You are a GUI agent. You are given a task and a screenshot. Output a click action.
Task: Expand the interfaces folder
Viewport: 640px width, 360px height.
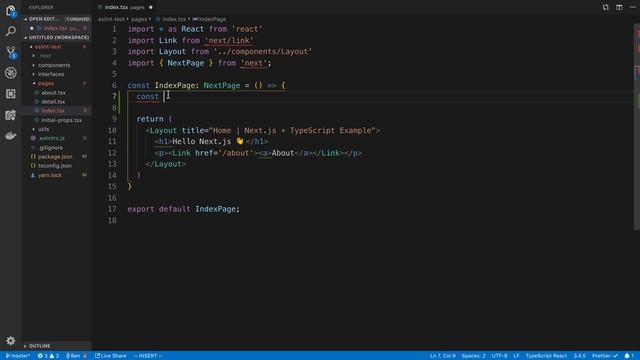click(56, 74)
